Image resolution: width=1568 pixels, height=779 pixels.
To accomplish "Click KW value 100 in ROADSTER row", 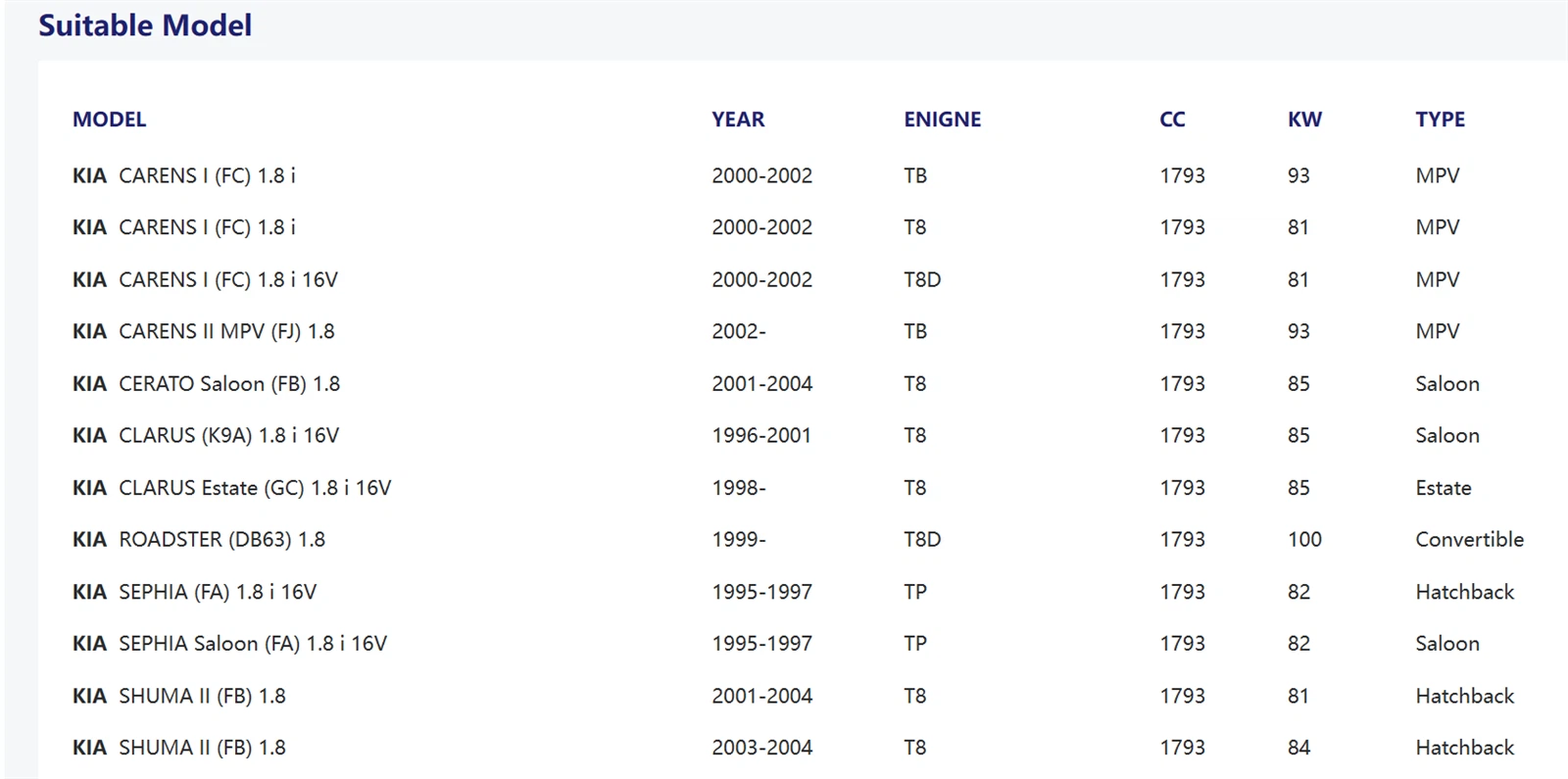I will pos(1304,540).
